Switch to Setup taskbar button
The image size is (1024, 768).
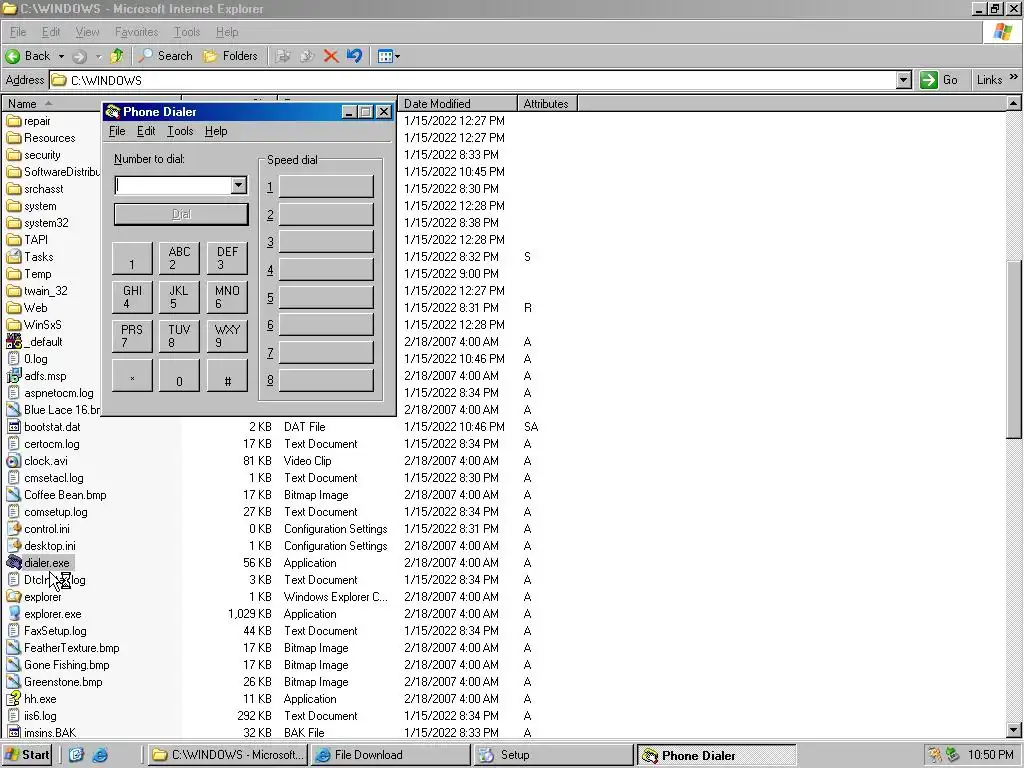[554, 755]
